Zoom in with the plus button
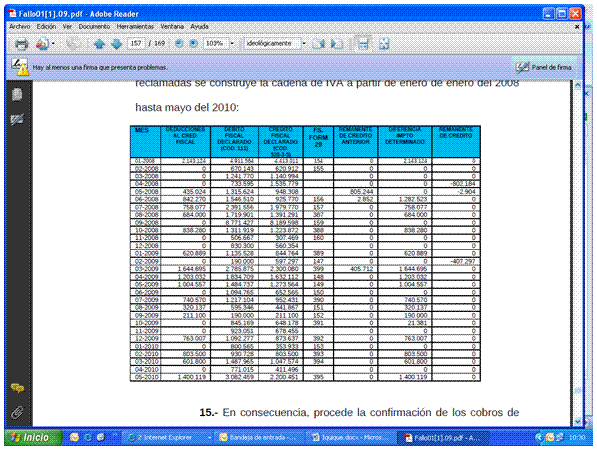Image resolution: width=597 pixels, height=449 pixels. pos(193,43)
